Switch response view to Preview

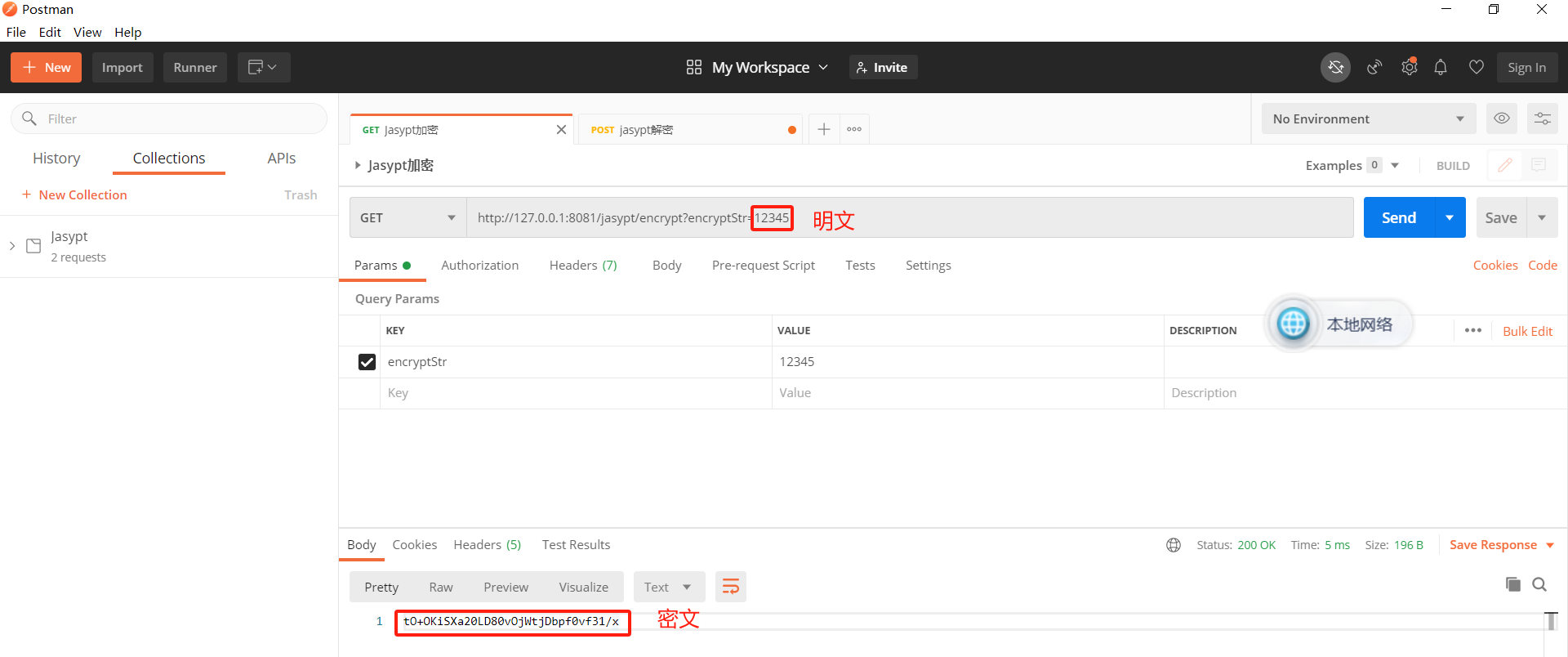(x=506, y=587)
